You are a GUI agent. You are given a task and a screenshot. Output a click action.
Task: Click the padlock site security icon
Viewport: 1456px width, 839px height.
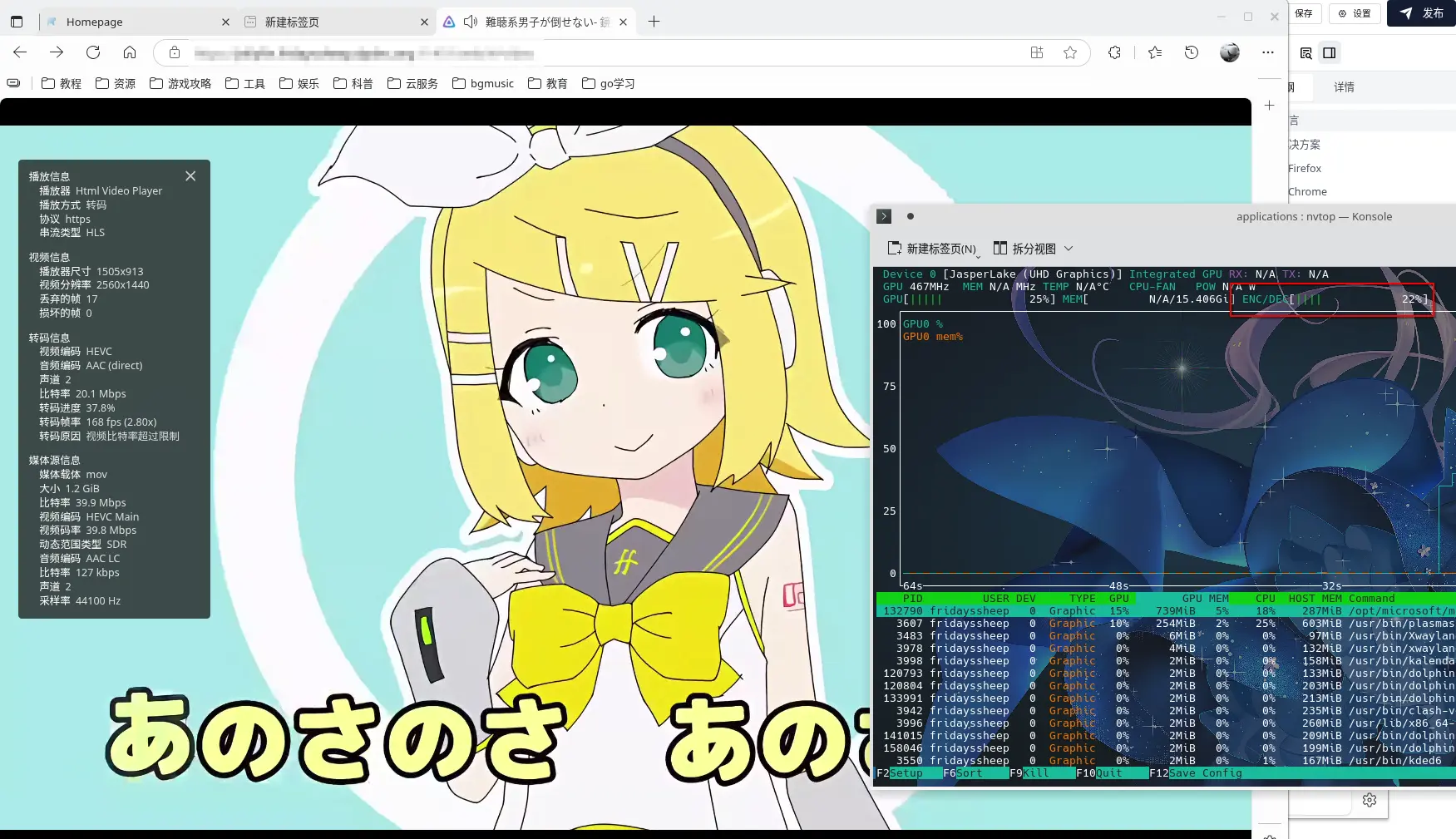(173, 52)
